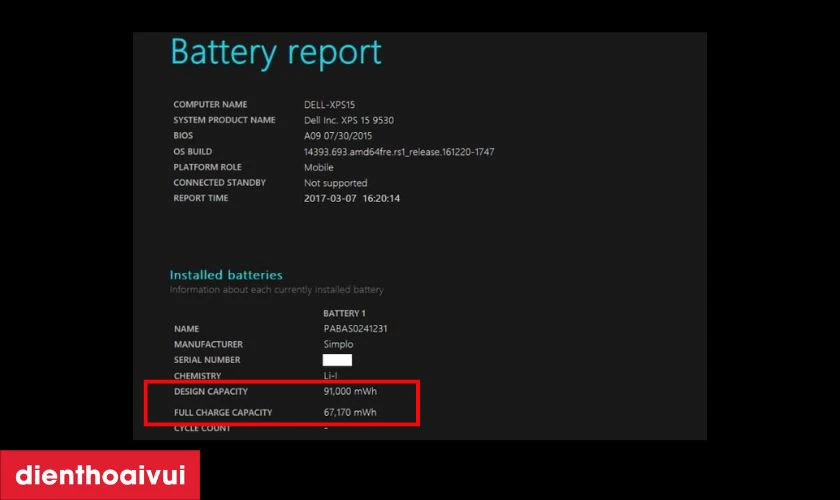This screenshot has height=500, width=840.
Task: Click the MANUFACTURER row label
Action: point(208,345)
